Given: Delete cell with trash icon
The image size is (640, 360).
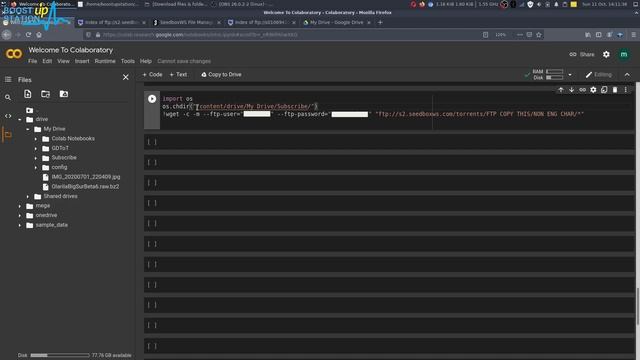Looking at the screenshot, I should 615,89.
